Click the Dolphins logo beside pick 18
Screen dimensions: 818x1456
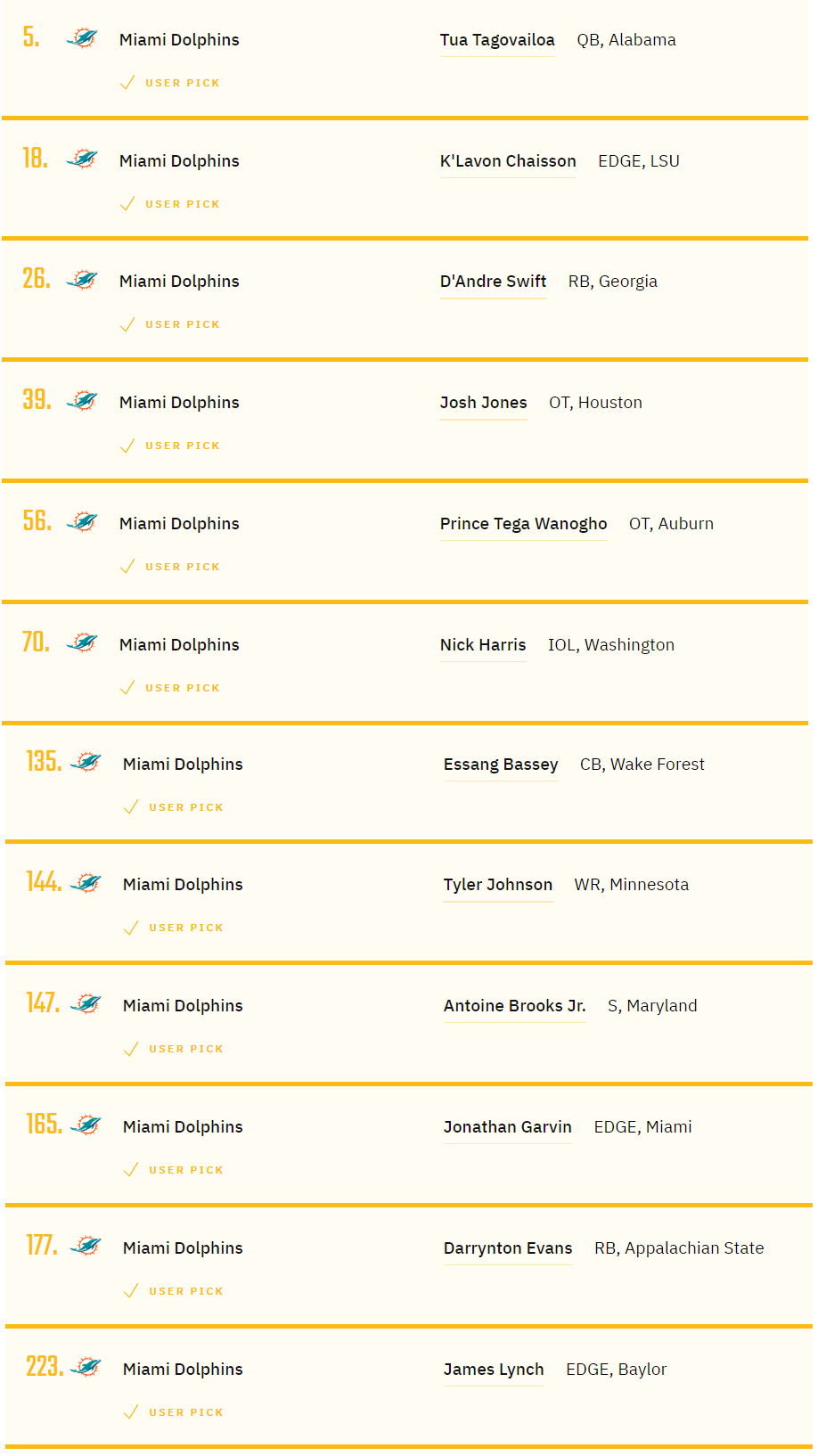[82, 160]
